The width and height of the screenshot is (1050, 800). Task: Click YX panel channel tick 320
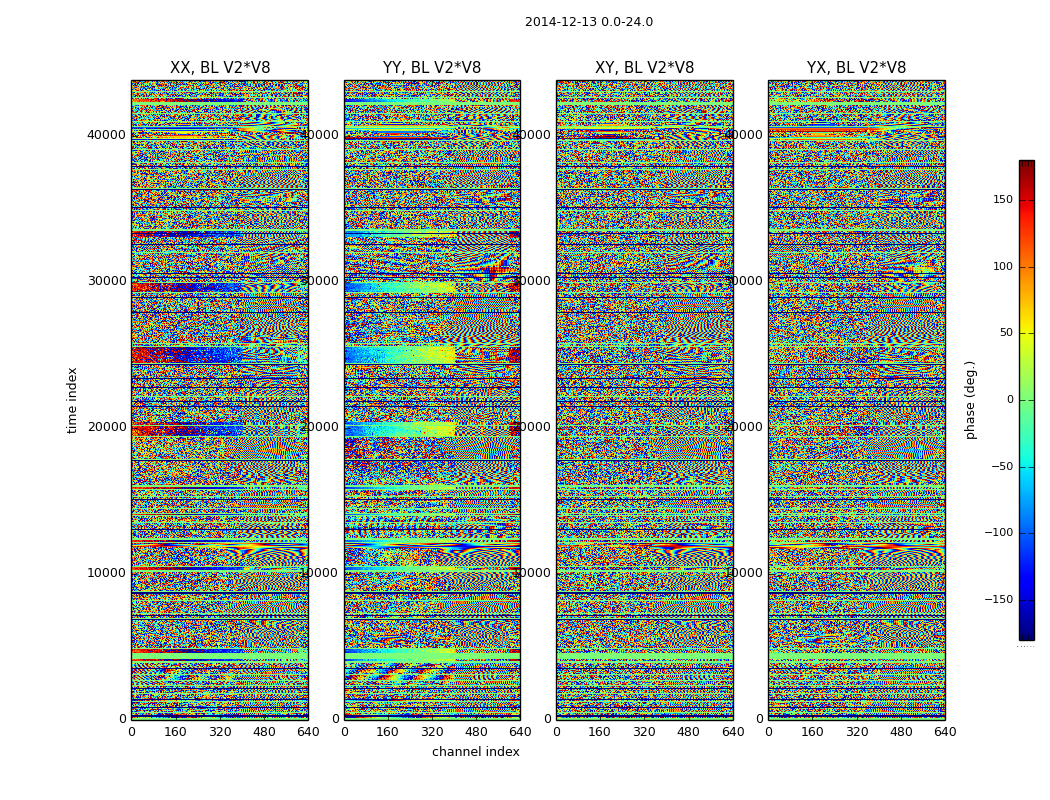856,732
